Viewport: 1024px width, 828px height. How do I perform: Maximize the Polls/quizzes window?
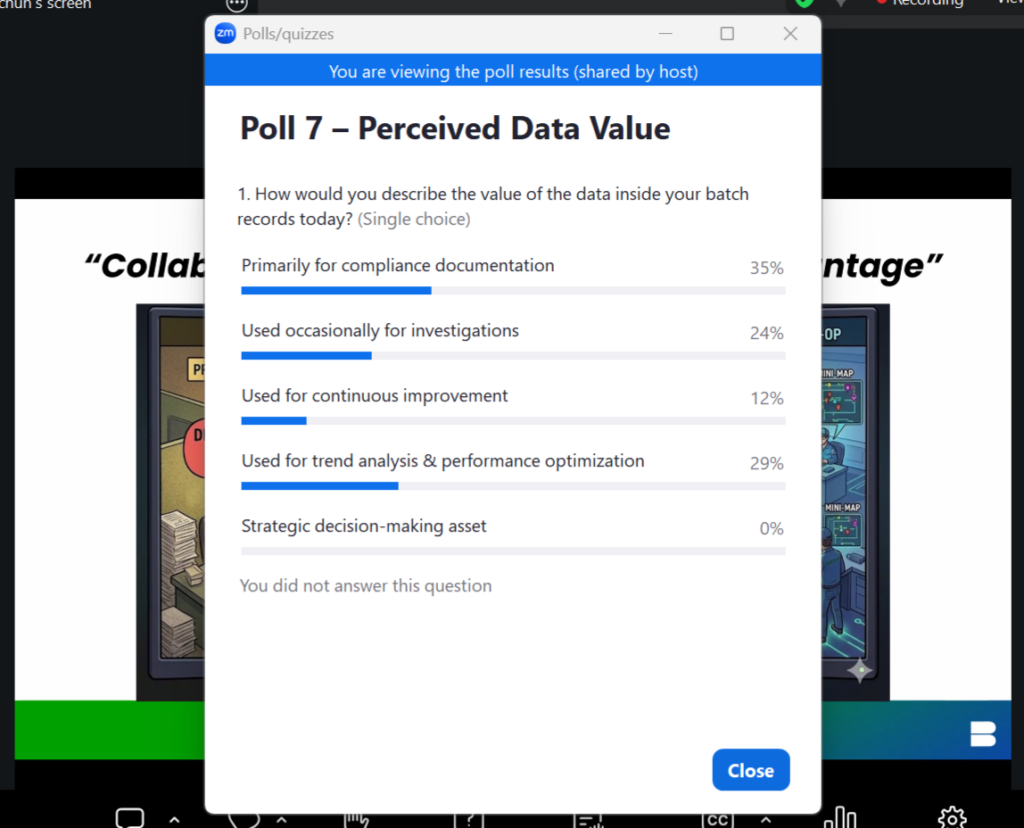pos(727,33)
